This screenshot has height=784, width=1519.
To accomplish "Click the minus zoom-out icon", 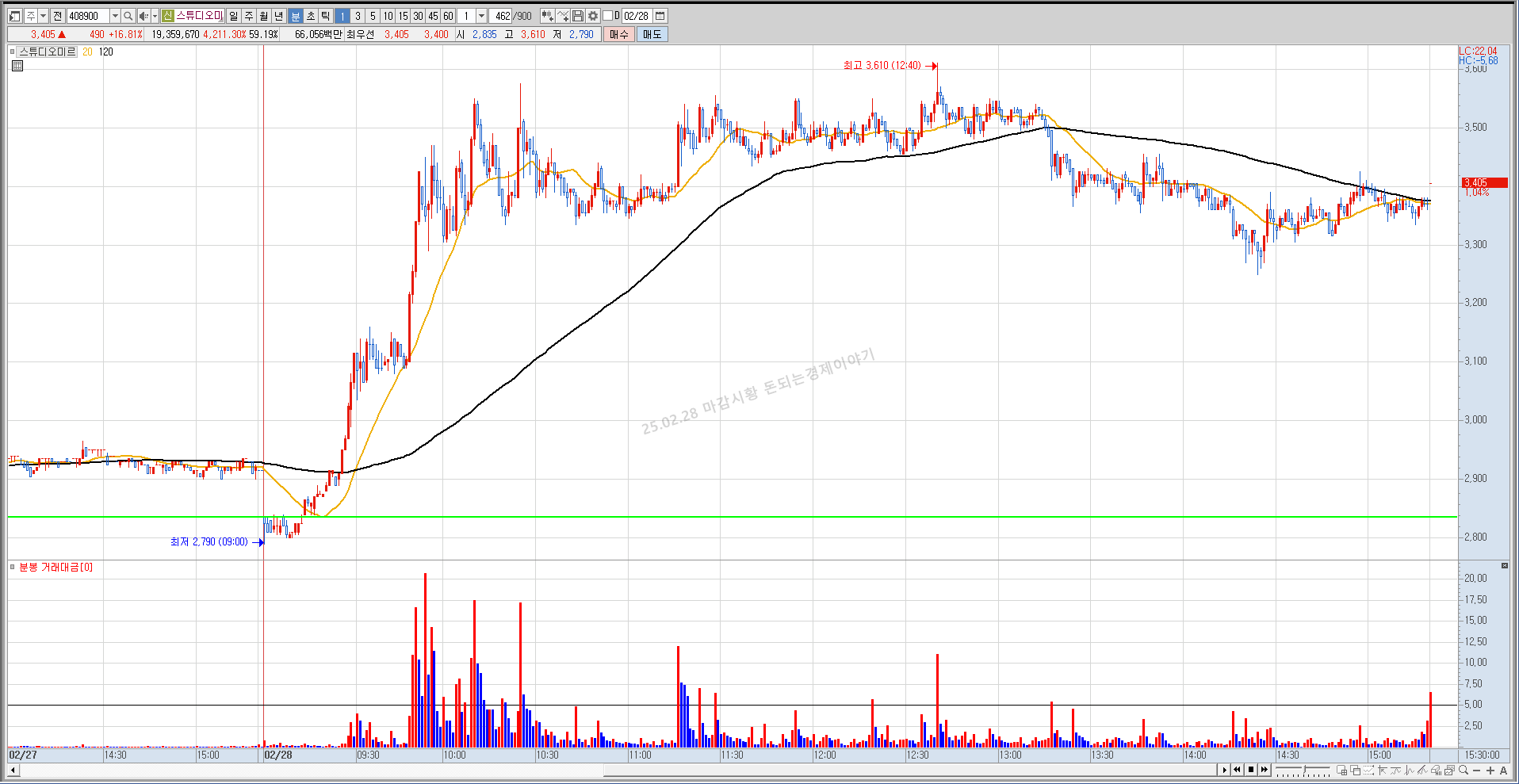I will point(1476,770).
